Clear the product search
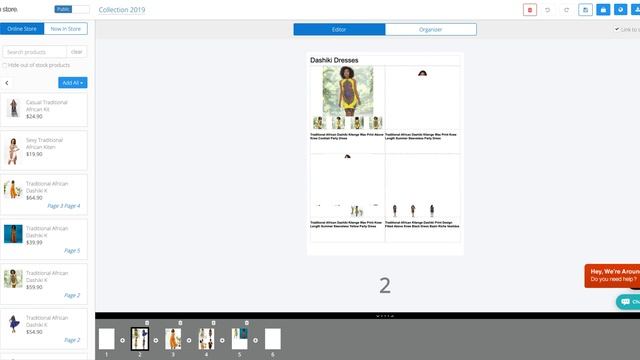 pyautogui.click(x=76, y=52)
